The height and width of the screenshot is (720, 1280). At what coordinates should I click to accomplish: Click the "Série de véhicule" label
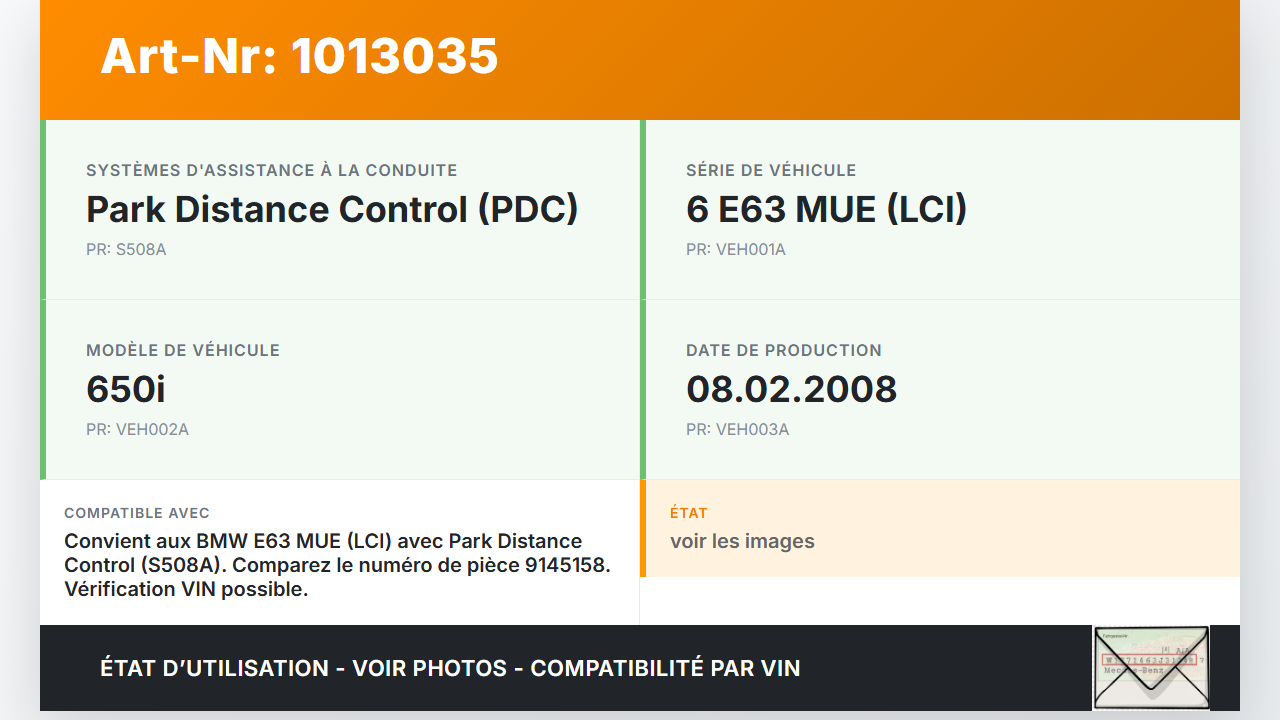click(771, 170)
